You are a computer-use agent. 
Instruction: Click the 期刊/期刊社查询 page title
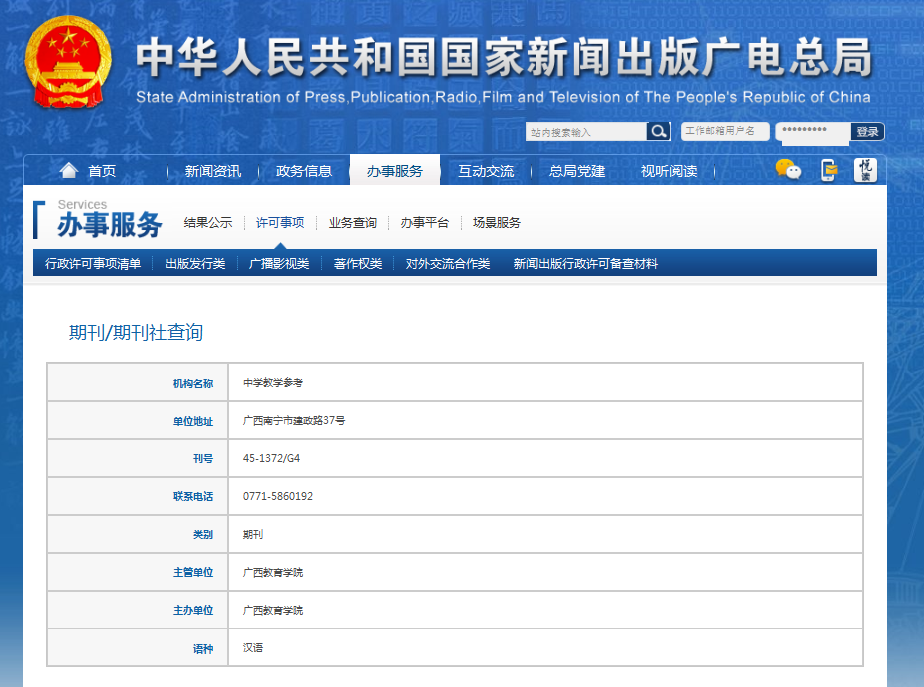tap(136, 332)
